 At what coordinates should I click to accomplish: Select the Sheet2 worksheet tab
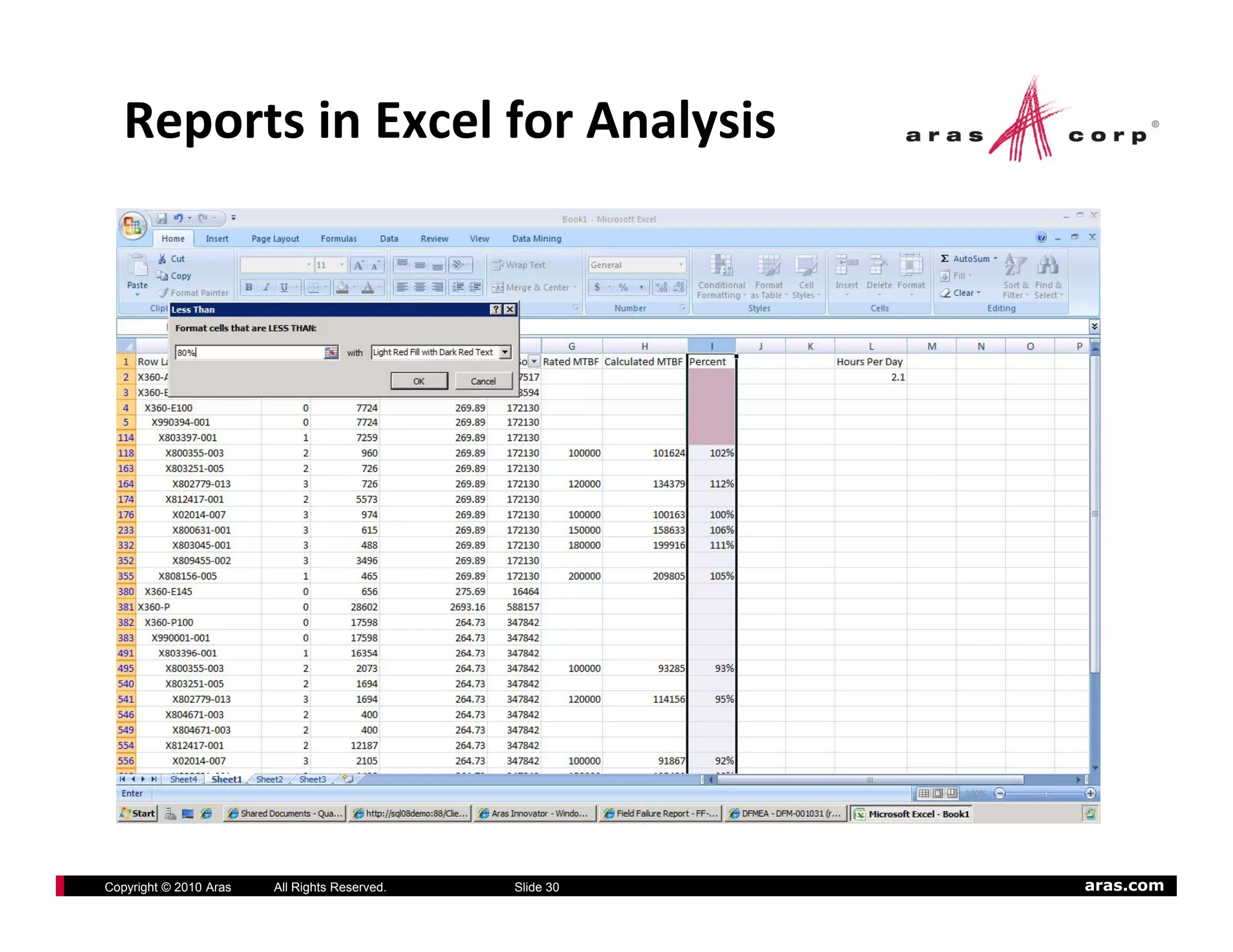[269, 779]
